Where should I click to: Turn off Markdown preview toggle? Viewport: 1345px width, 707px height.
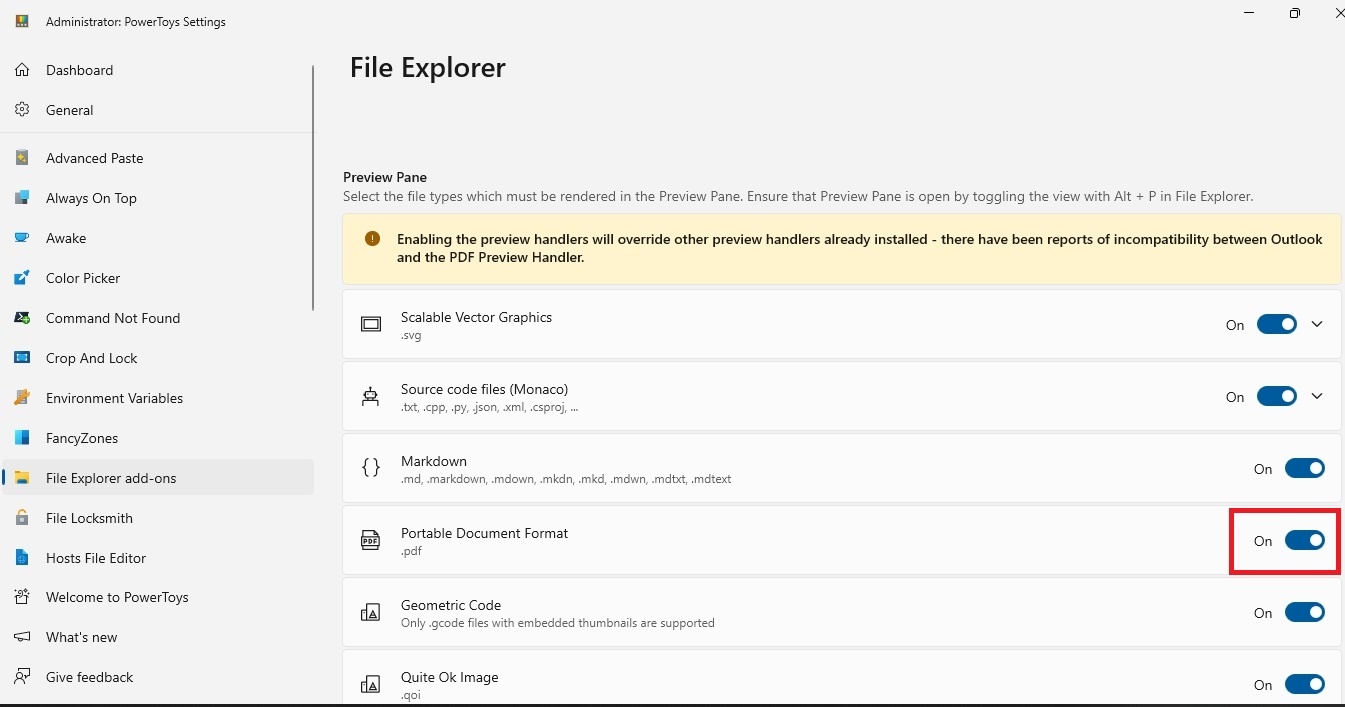(1304, 469)
